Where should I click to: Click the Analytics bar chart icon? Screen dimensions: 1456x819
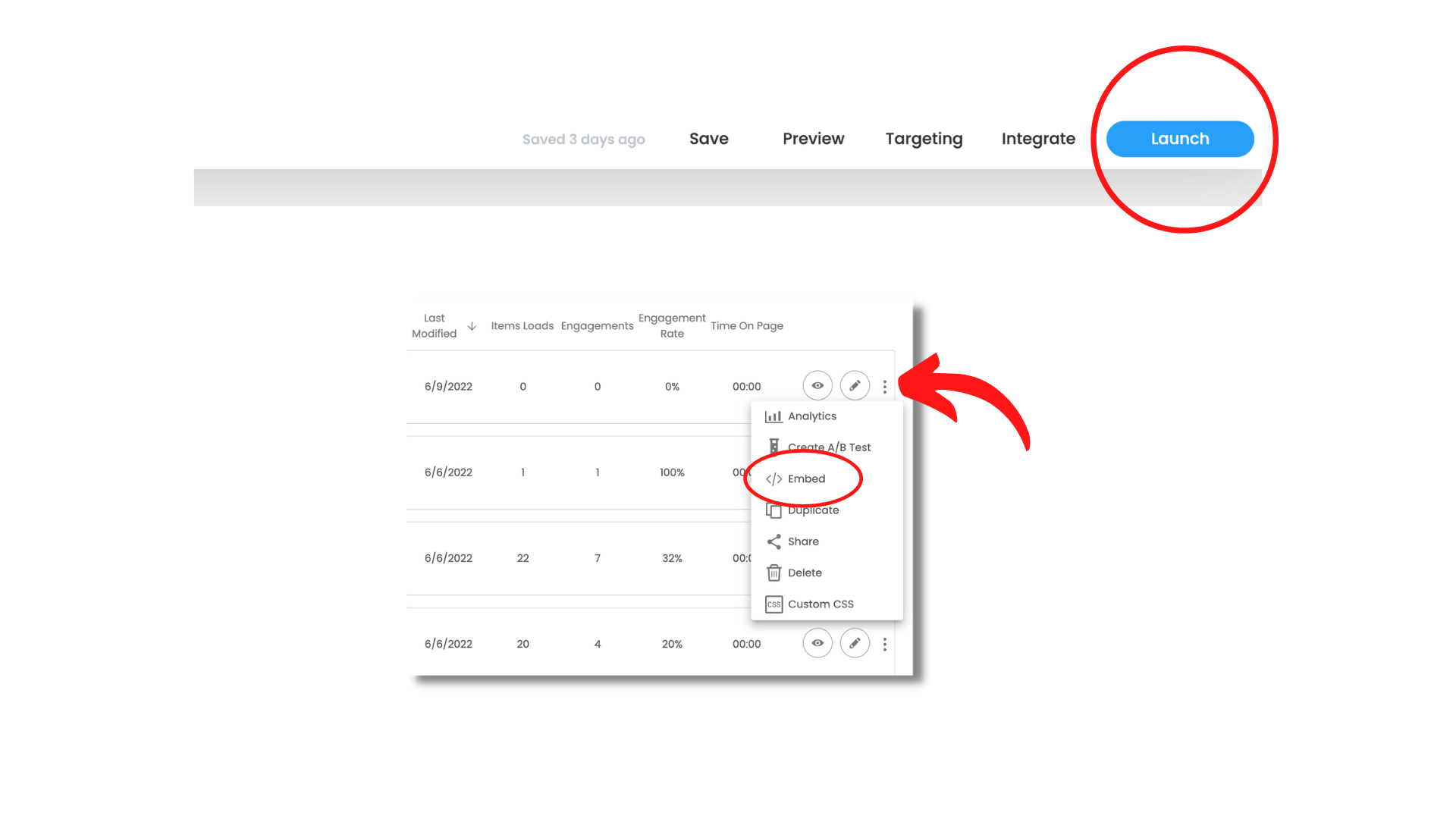tap(773, 416)
